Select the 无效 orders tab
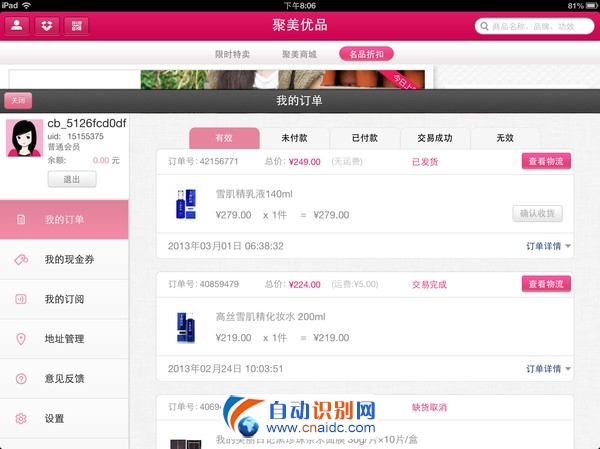600x449 pixels. coord(505,138)
